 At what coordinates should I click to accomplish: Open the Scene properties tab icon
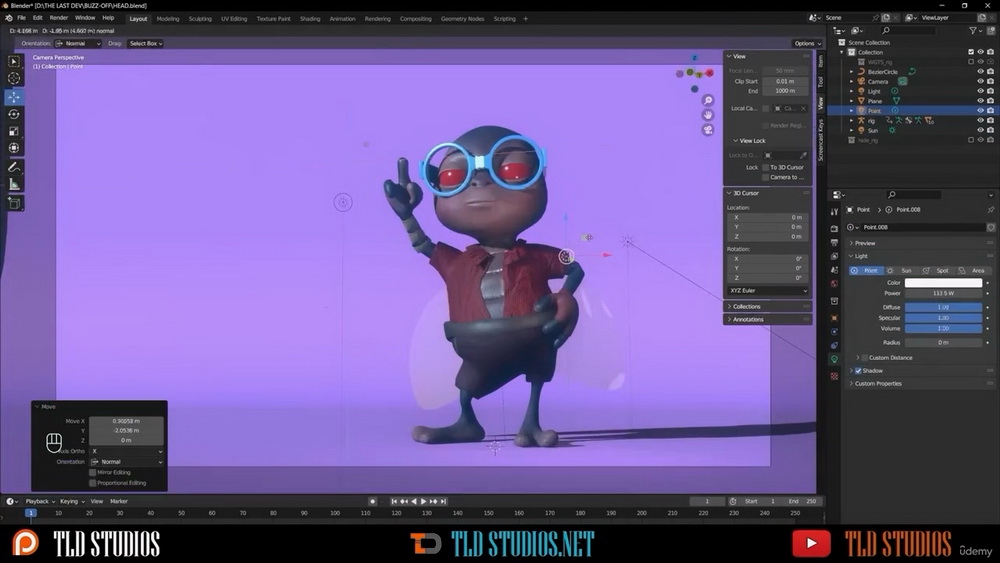coord(834,270)
